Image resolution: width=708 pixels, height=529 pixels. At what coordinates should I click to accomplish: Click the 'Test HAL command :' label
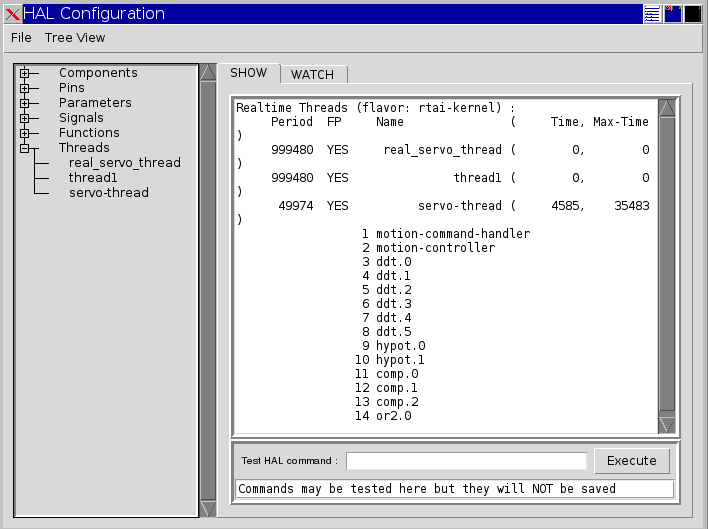pyautogui.click(x=289, y=461)
